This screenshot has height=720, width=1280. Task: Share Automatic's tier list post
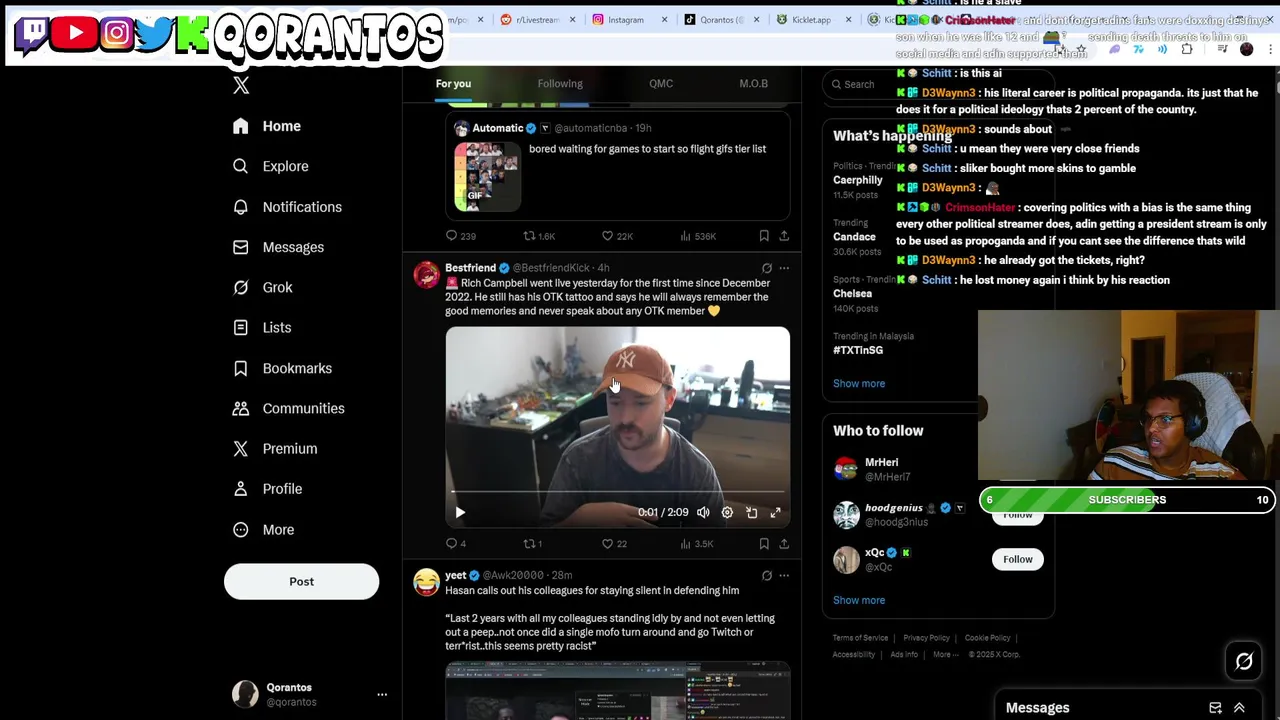pos(784,236)
